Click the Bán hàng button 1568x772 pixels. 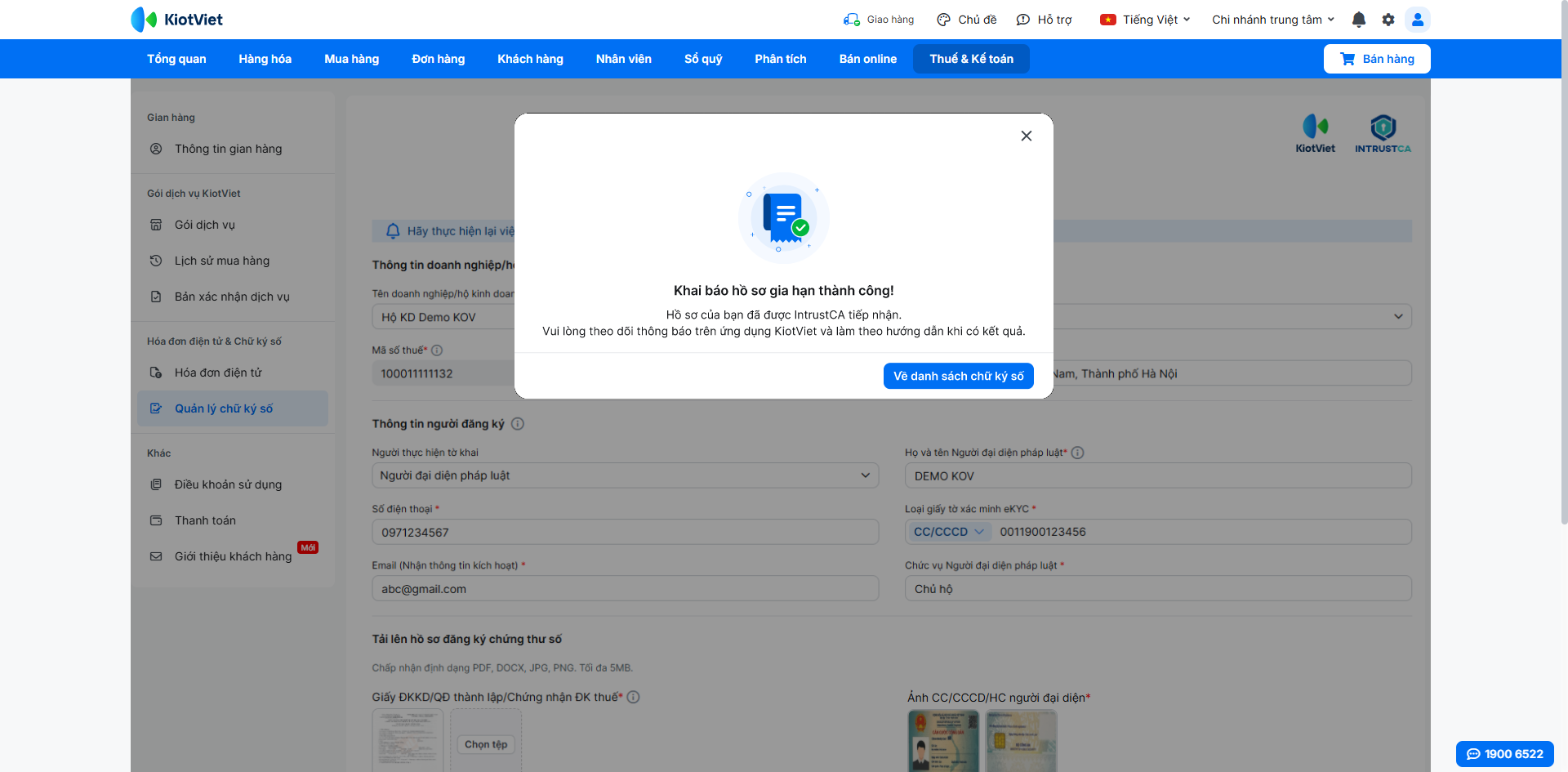1377,59
